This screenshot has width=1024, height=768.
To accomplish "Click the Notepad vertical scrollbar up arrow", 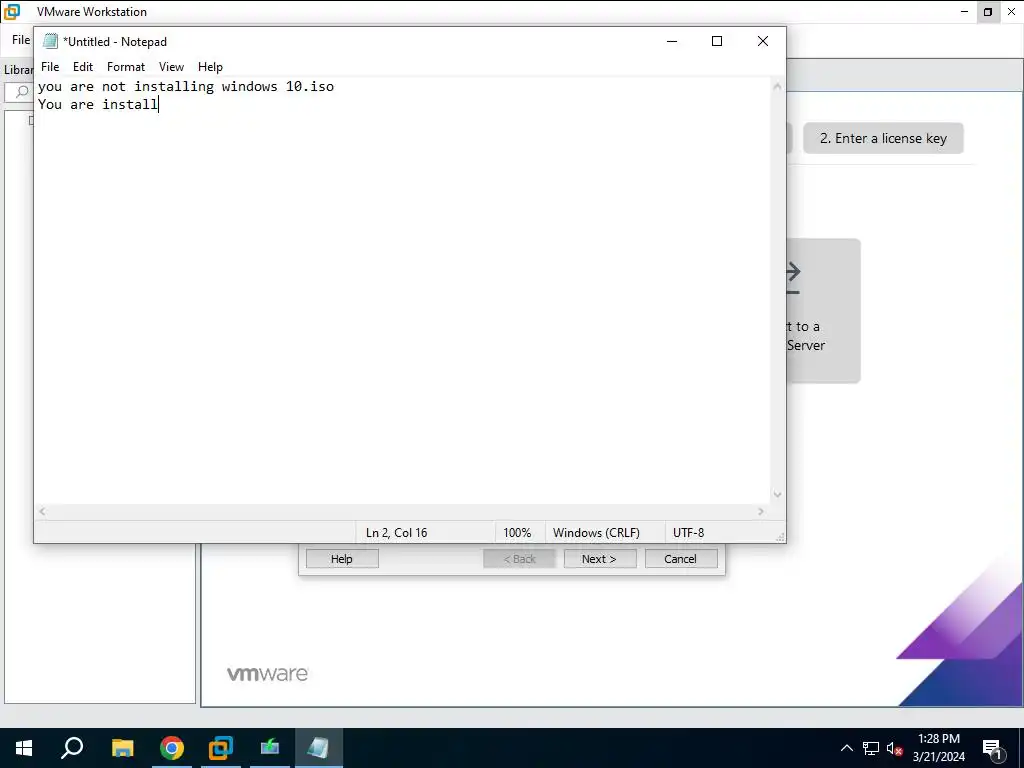I will 777,86.
